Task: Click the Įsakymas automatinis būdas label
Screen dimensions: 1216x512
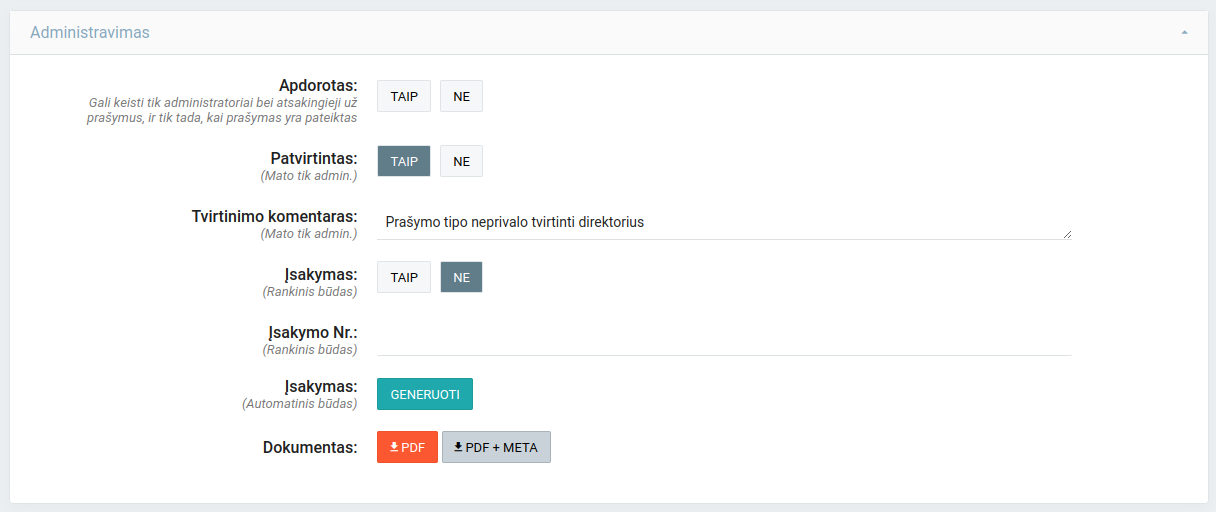Action: coord(320,386)
